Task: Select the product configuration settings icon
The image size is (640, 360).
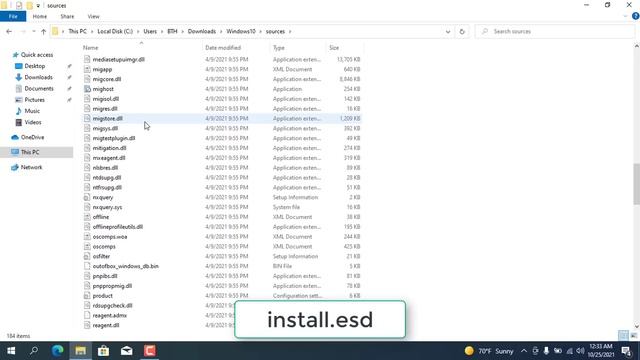Action: (x=87, y=296)
